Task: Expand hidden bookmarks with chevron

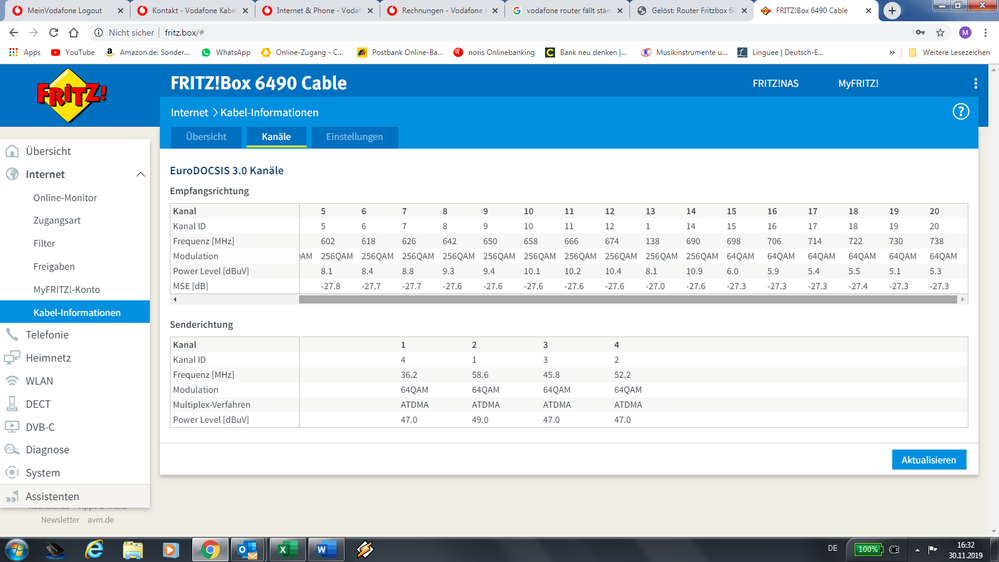Action: 892,52
